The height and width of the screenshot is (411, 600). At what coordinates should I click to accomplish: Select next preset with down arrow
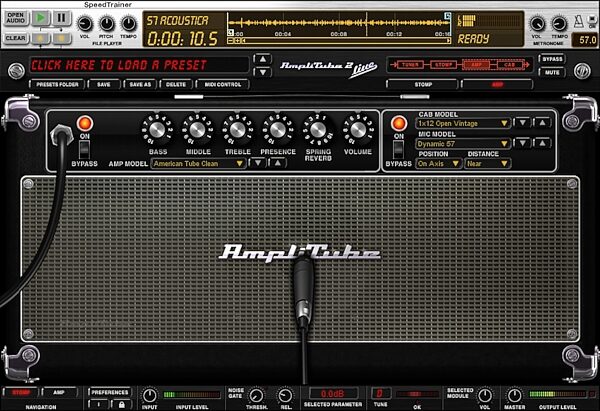(x=262, y=72)
